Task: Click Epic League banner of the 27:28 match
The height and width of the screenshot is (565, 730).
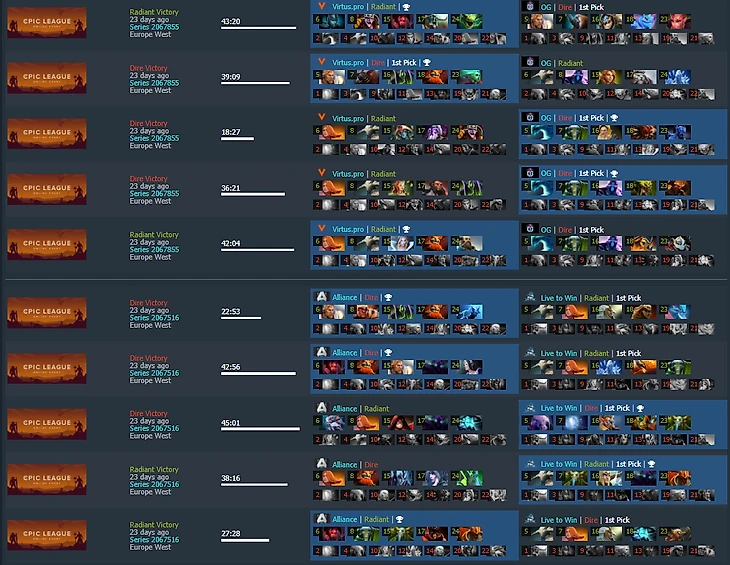Action: tap(47, 534)
